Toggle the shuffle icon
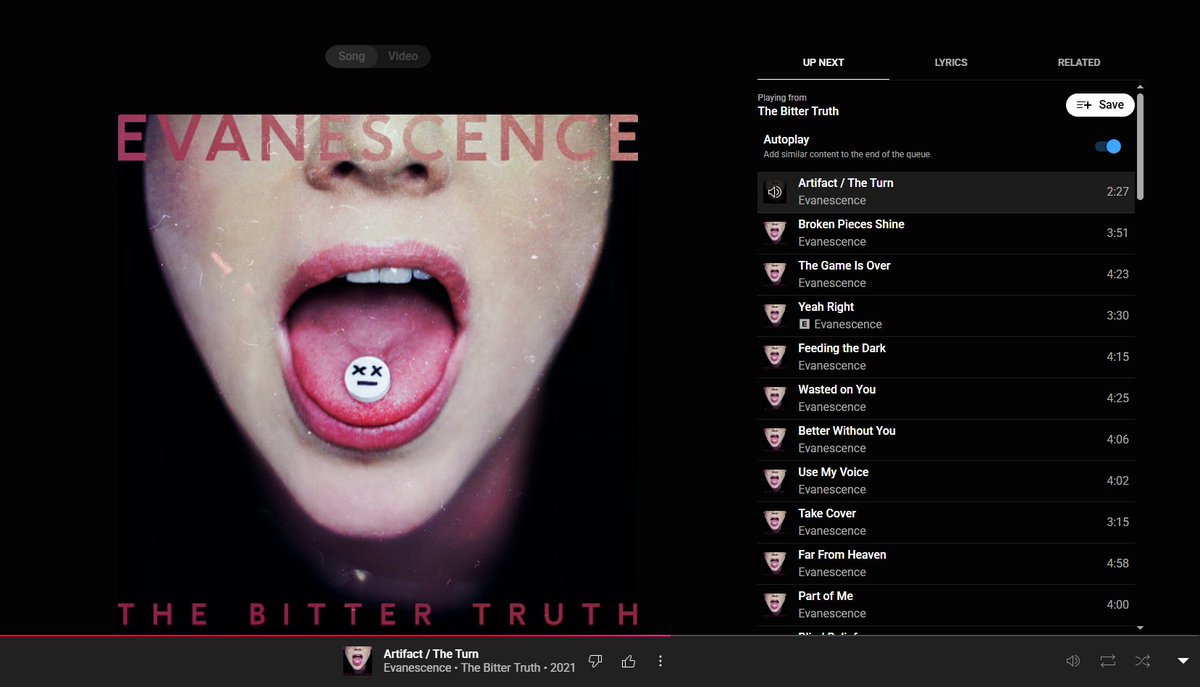 (1142, 661)
